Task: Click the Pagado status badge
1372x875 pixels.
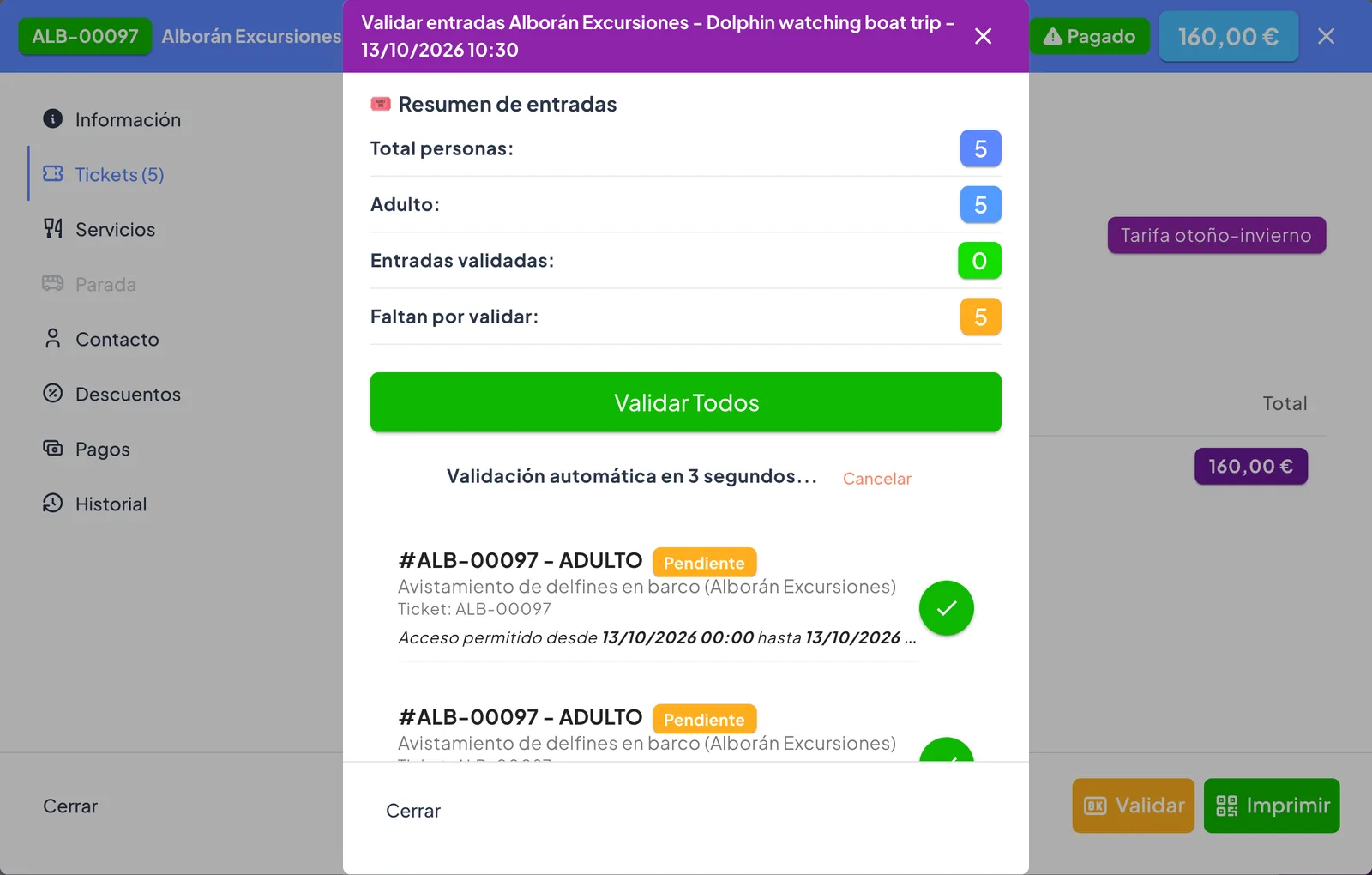Action: pyautogui.click(x=1089, y=36)
